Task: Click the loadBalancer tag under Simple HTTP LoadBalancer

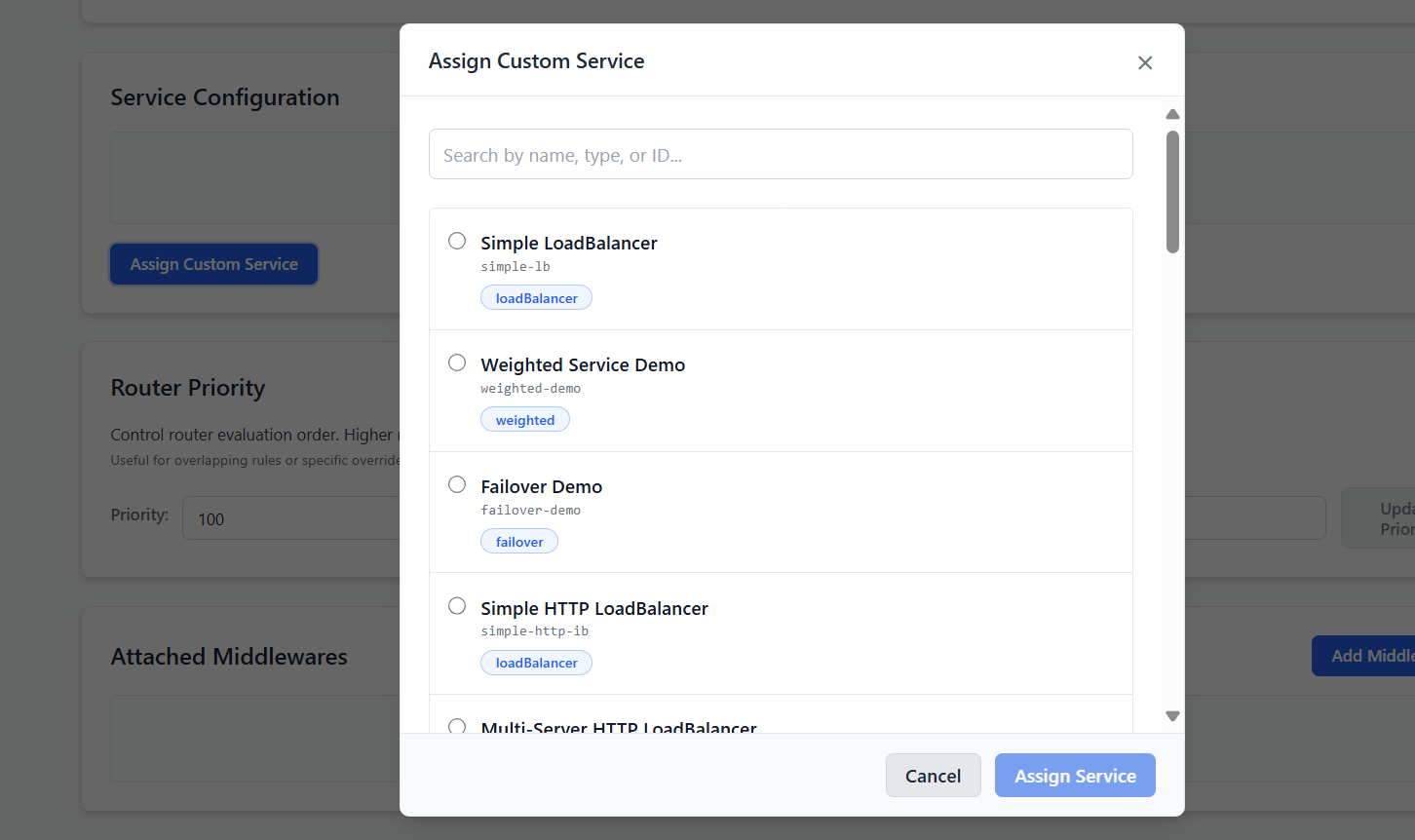Action: (x=536, y=663)
